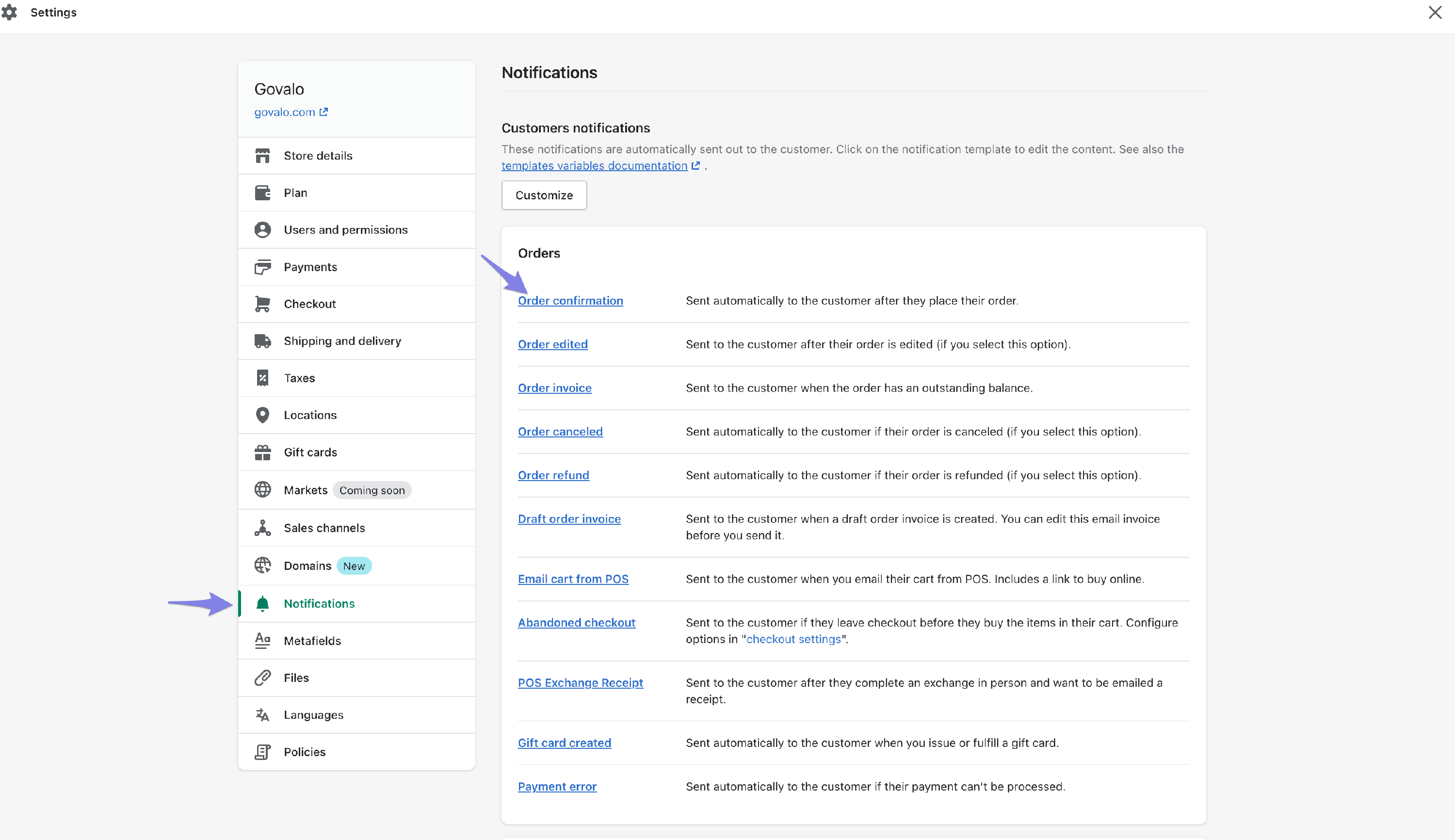The height and width of the screenshot is (840, 1455).
Task: Click the Languages translate icon
Action: [262, 715]
